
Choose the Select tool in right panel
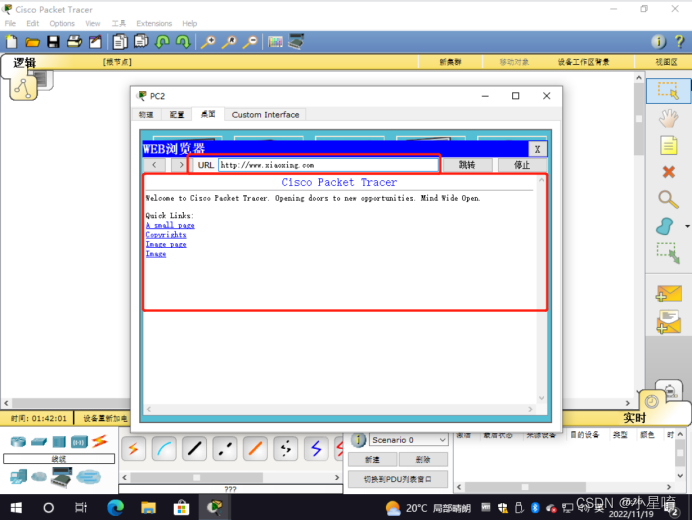coord(668,90)
